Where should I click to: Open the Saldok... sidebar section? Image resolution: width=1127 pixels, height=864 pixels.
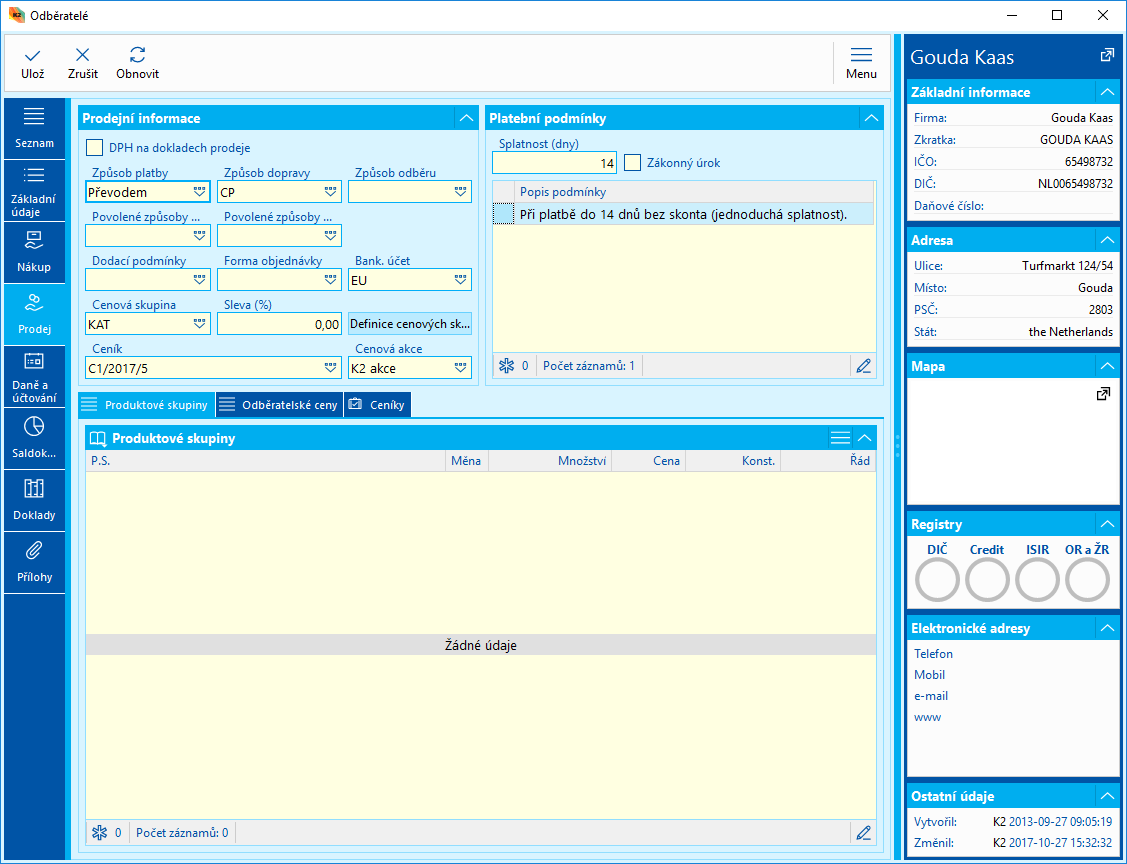coord(34,438)
